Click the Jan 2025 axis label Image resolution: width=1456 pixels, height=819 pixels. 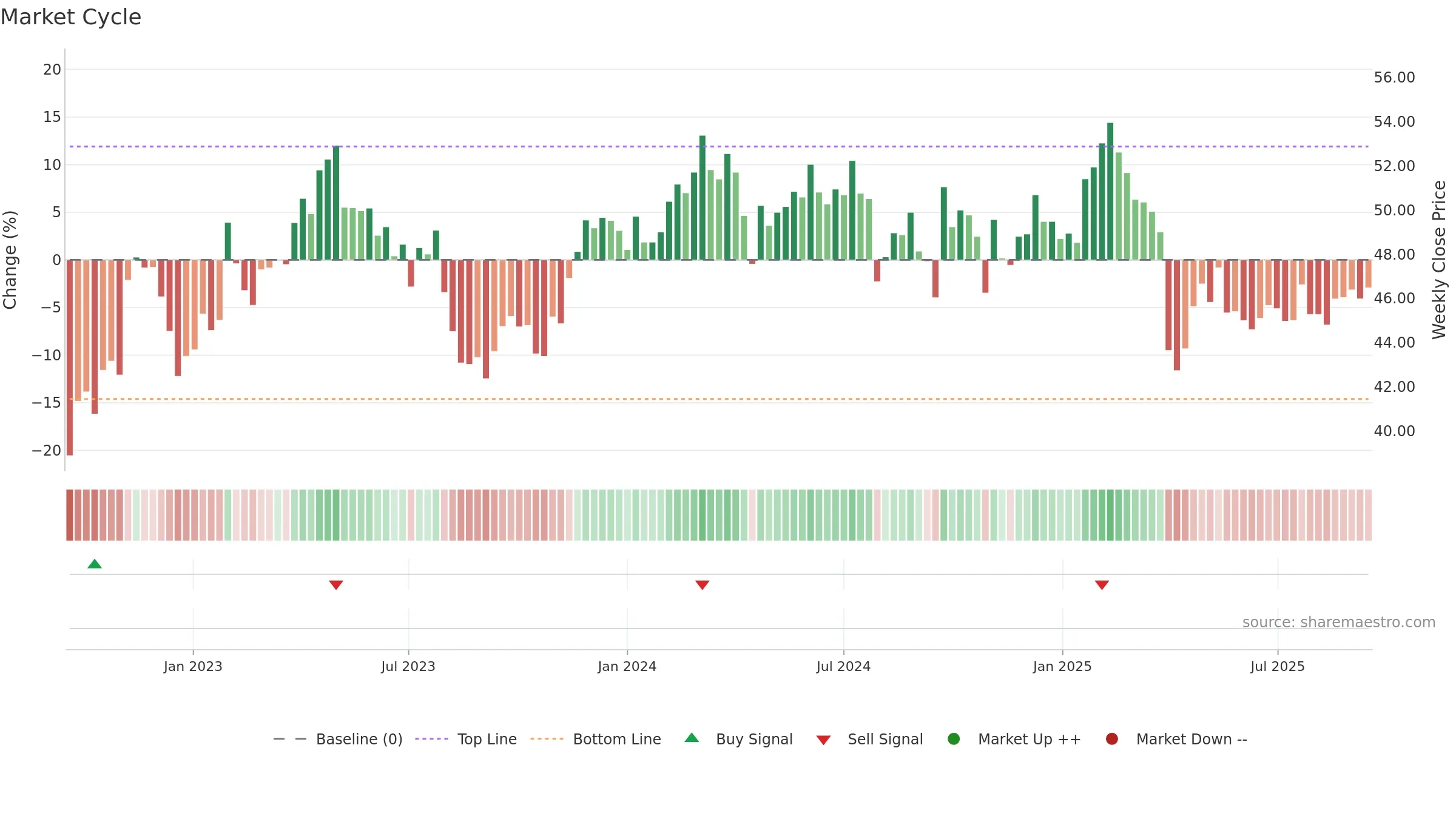pyautogui.click(x=1062, y=666)
